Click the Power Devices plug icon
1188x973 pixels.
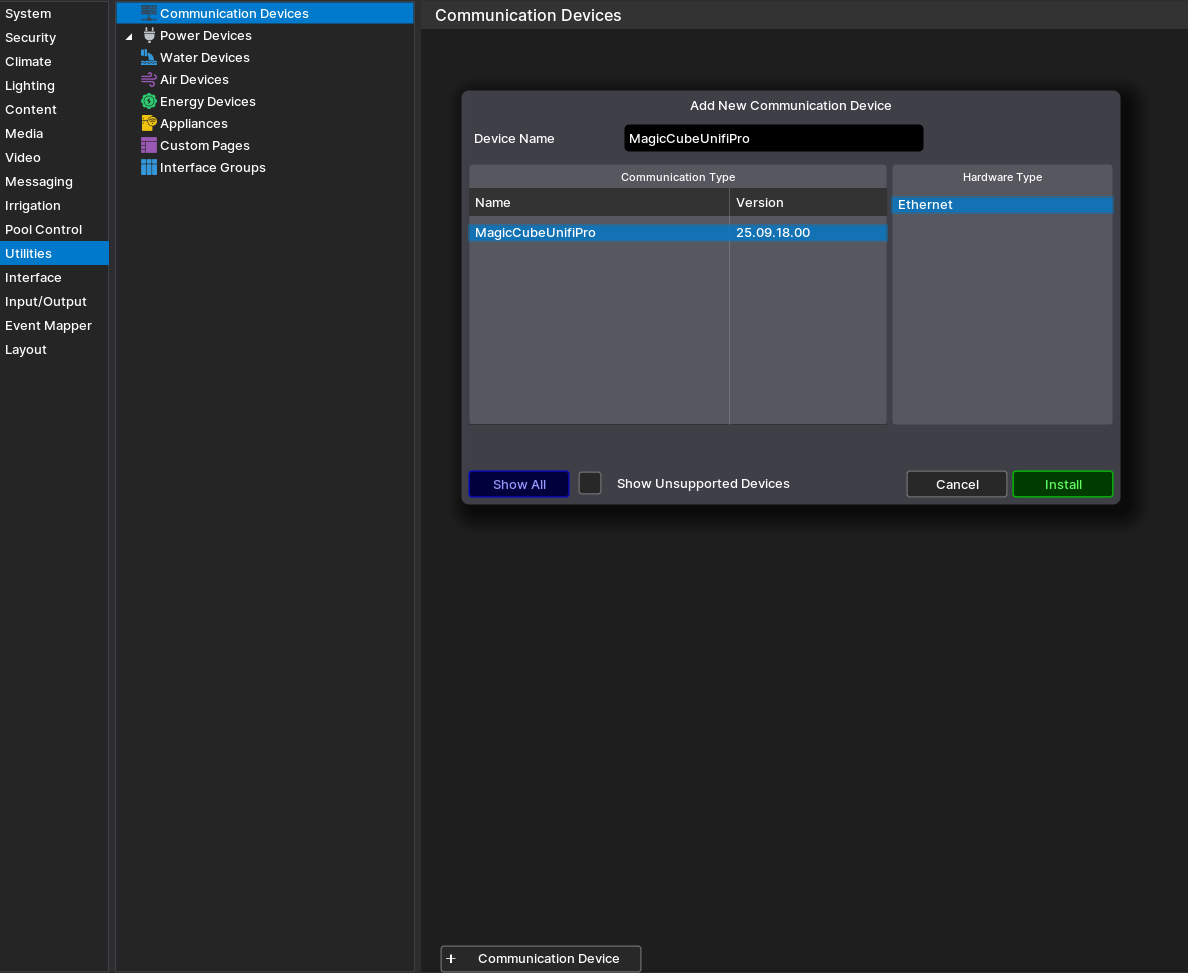pos(149,35)
